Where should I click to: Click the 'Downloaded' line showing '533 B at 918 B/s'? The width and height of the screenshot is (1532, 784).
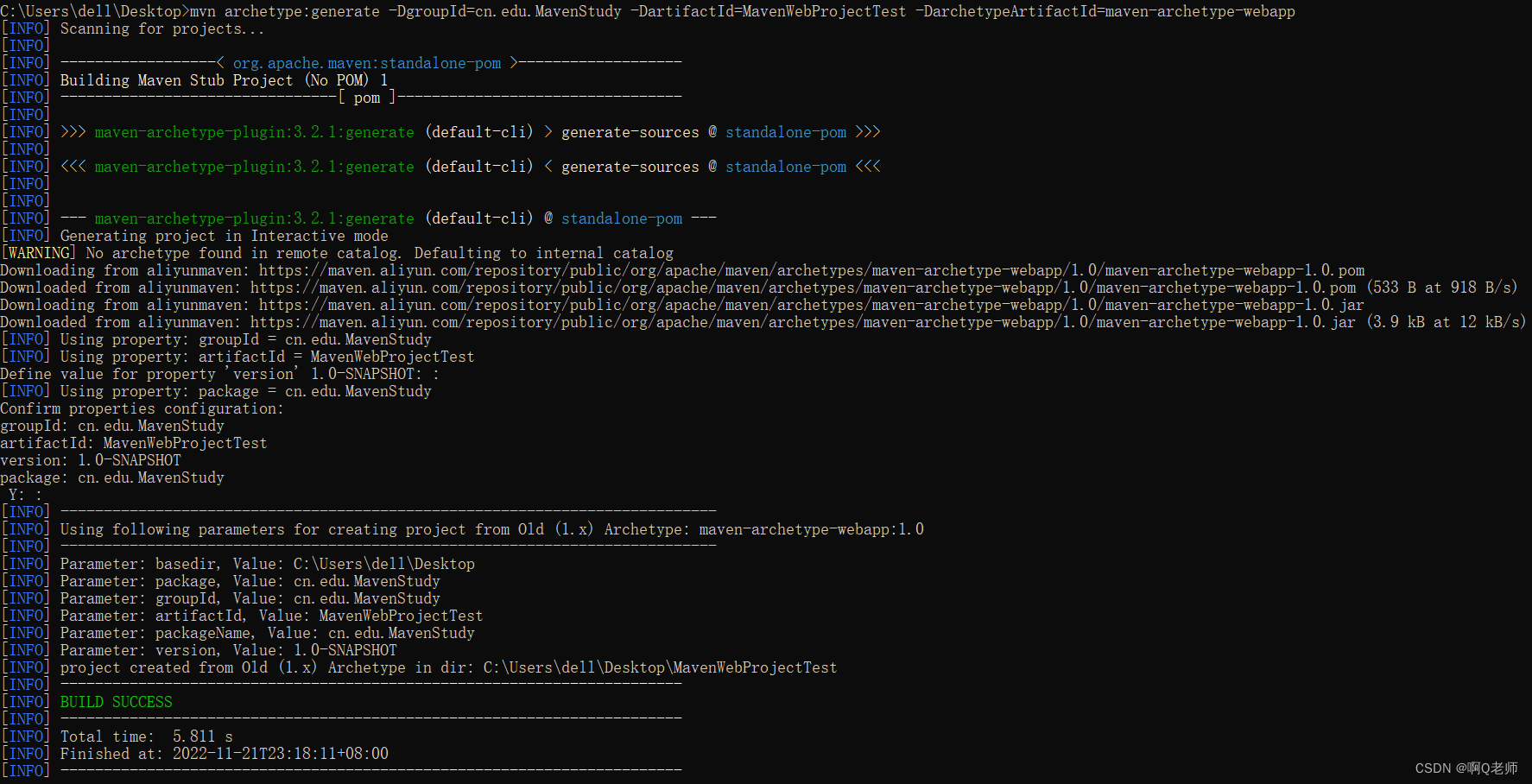pos(759,288)
